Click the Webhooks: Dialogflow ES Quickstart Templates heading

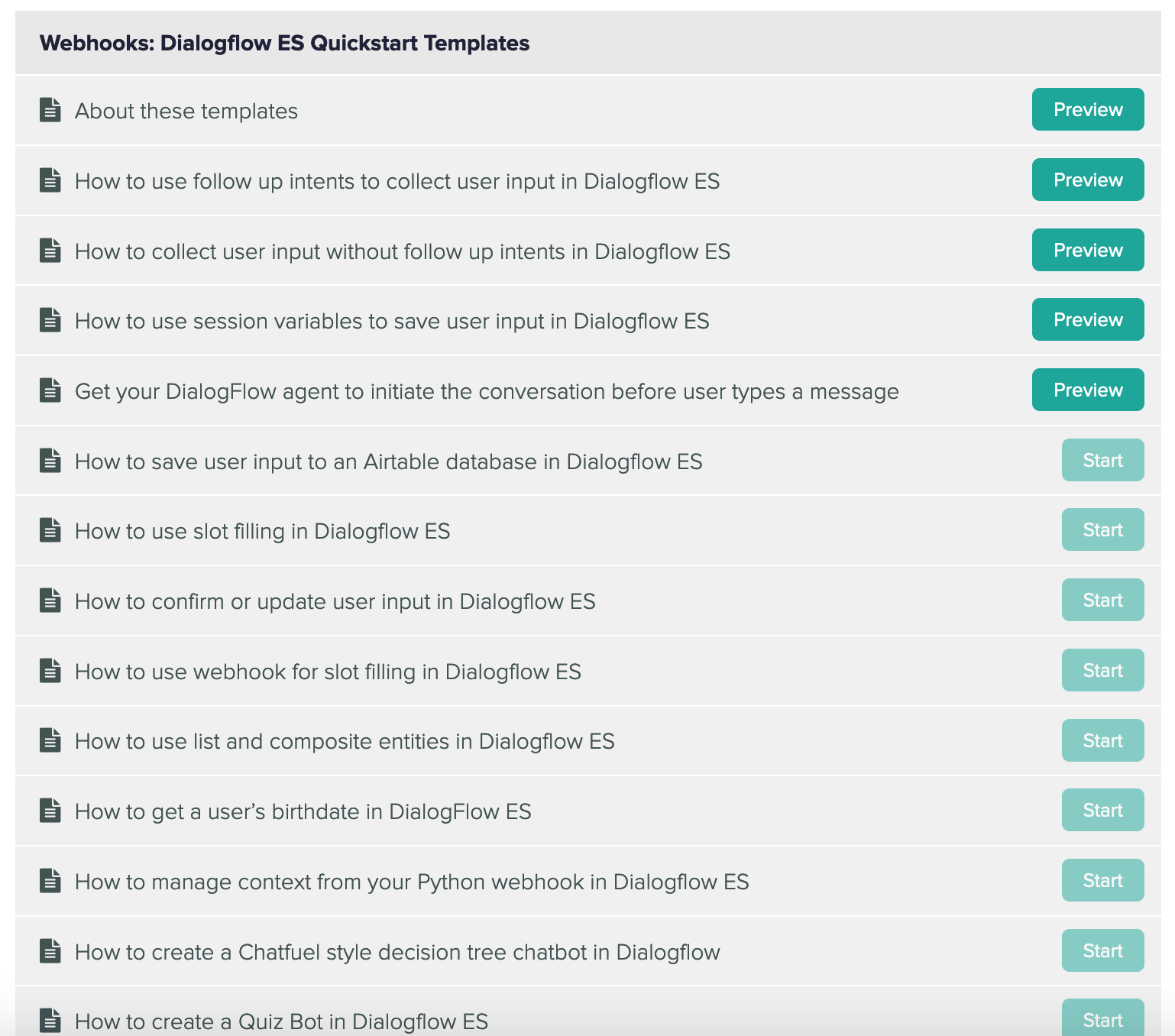coord(284,44)
